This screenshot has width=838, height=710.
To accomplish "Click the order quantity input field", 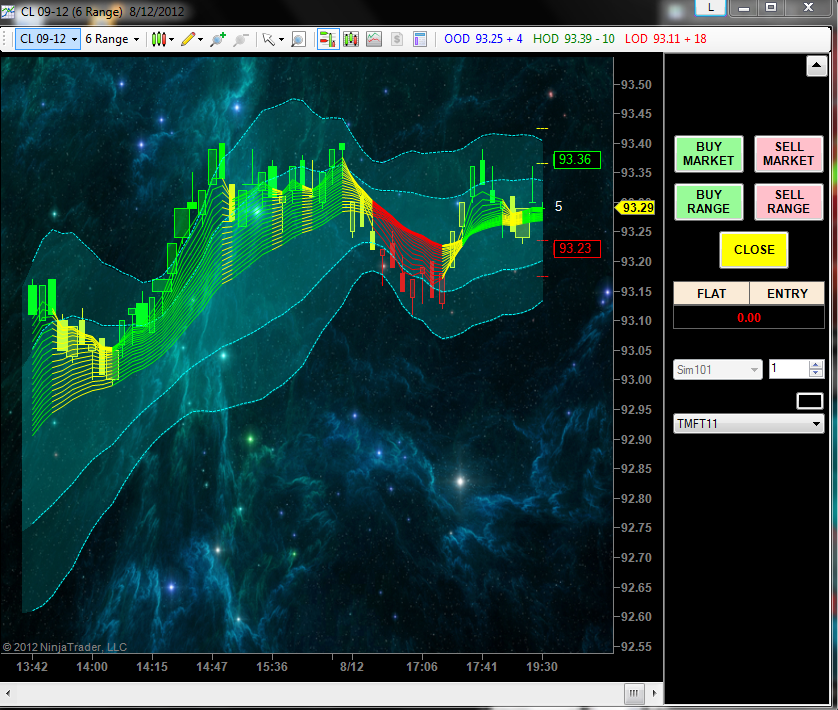I will [x=789, y=369].
